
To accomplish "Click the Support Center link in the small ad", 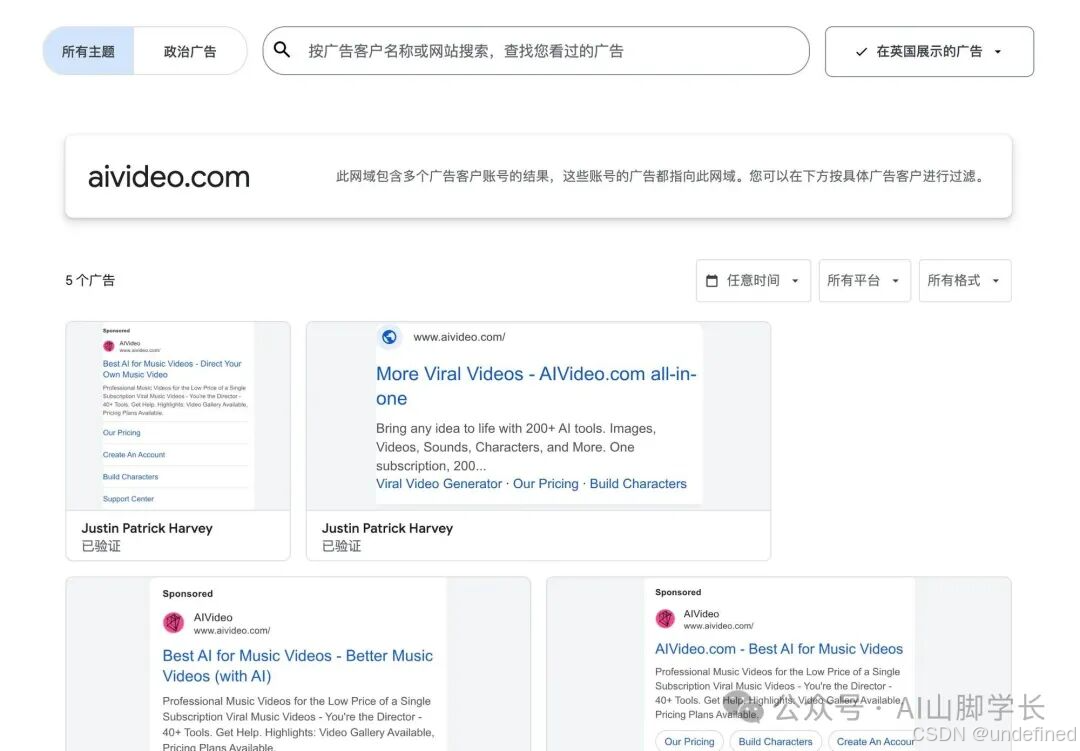I will [128, 499].
